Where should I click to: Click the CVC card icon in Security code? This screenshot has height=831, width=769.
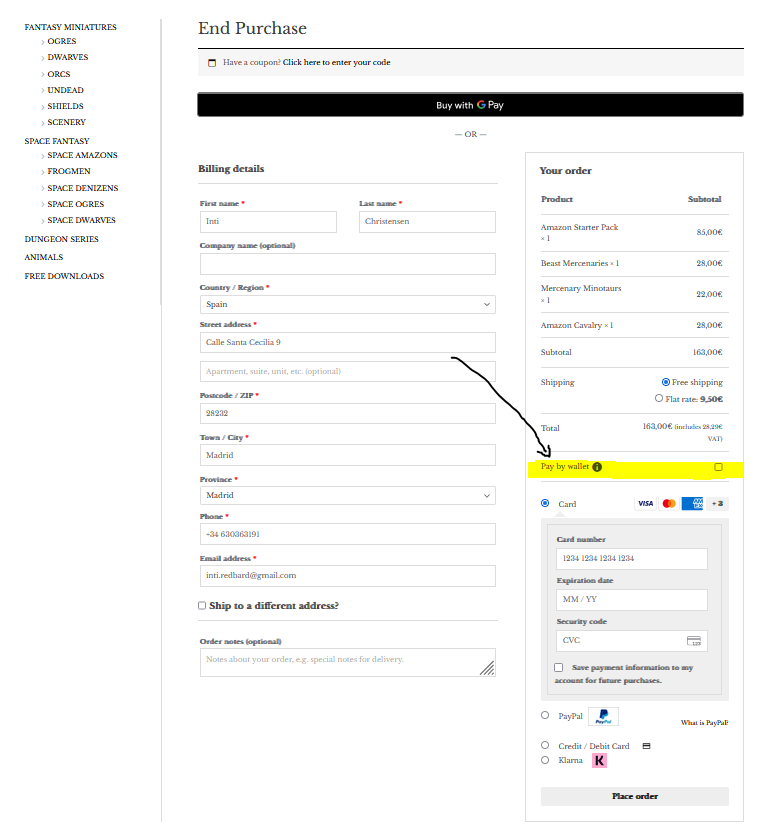pyautogui.click(x=694, y=641)
